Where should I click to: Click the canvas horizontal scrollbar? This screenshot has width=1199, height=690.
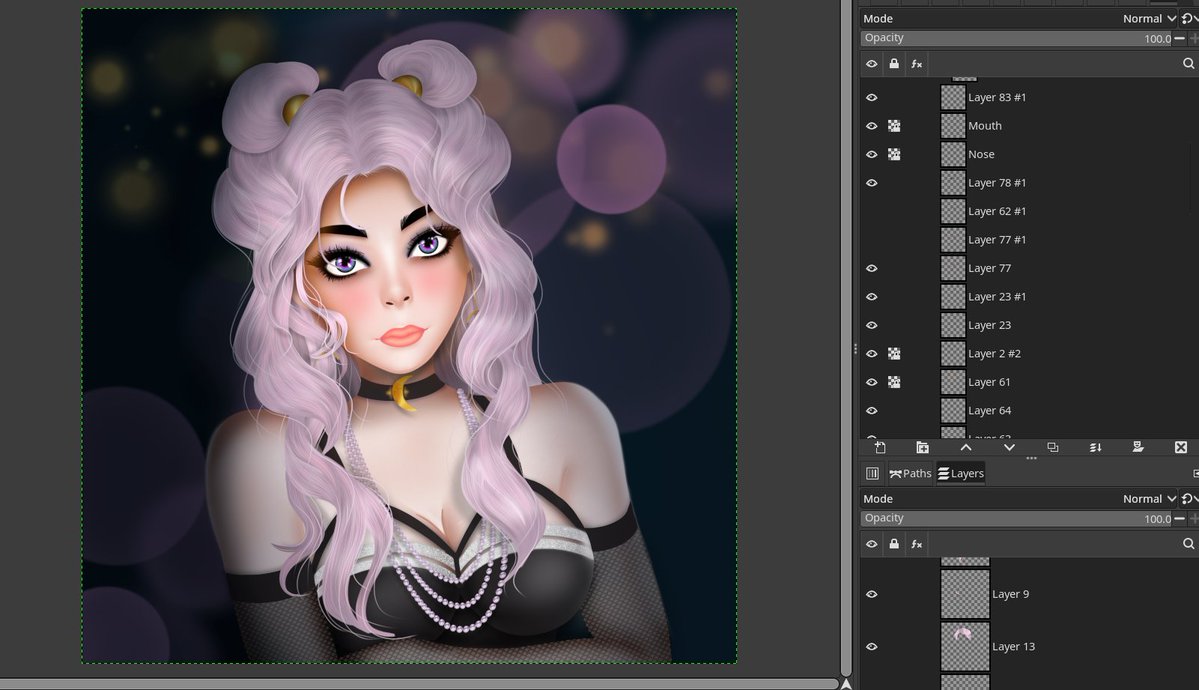(419, 684)
